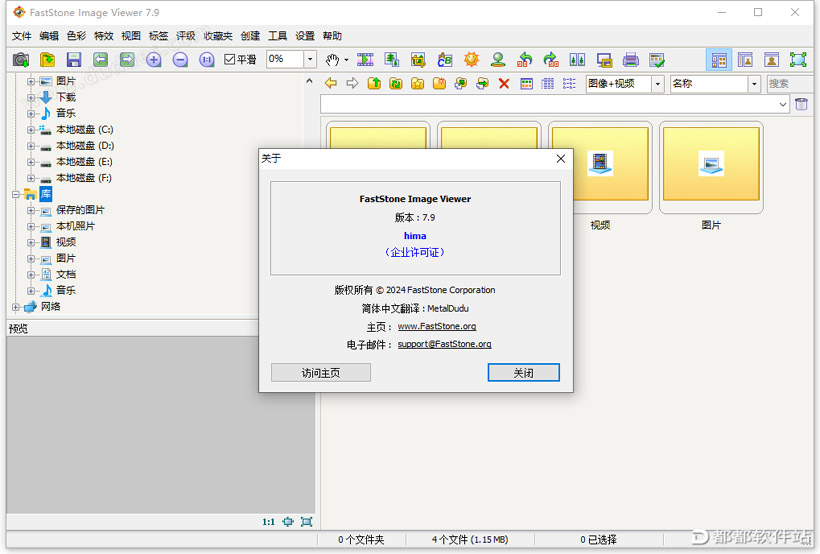Start slideshow with the film strip icon
The height and width of the screenshot is (554, 820).
365,60
